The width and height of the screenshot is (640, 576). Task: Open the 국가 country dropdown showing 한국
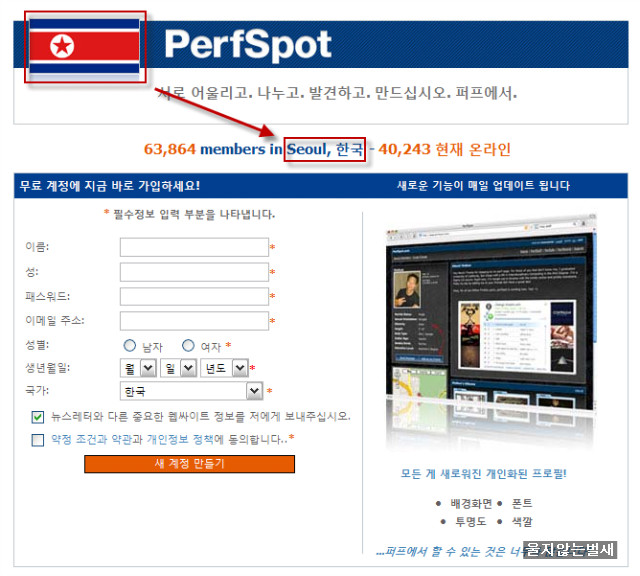coord(192,391)
